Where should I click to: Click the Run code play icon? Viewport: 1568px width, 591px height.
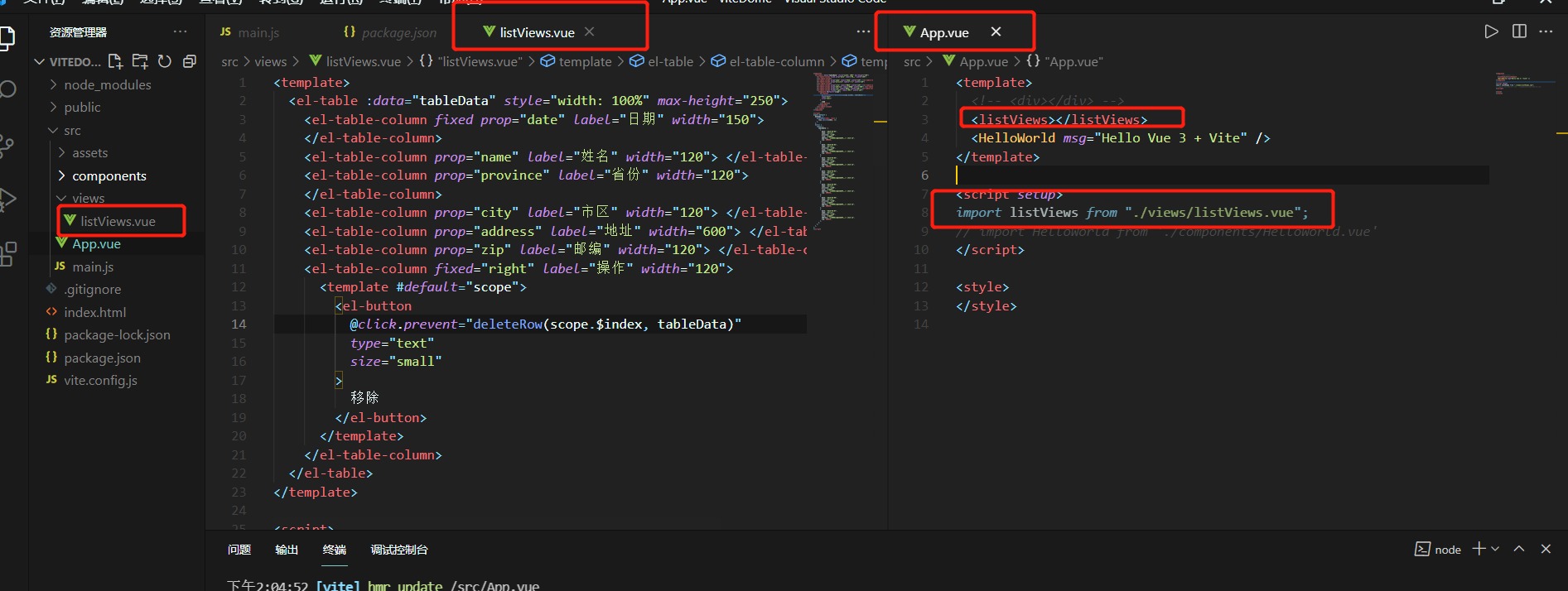pos(1491,31)
